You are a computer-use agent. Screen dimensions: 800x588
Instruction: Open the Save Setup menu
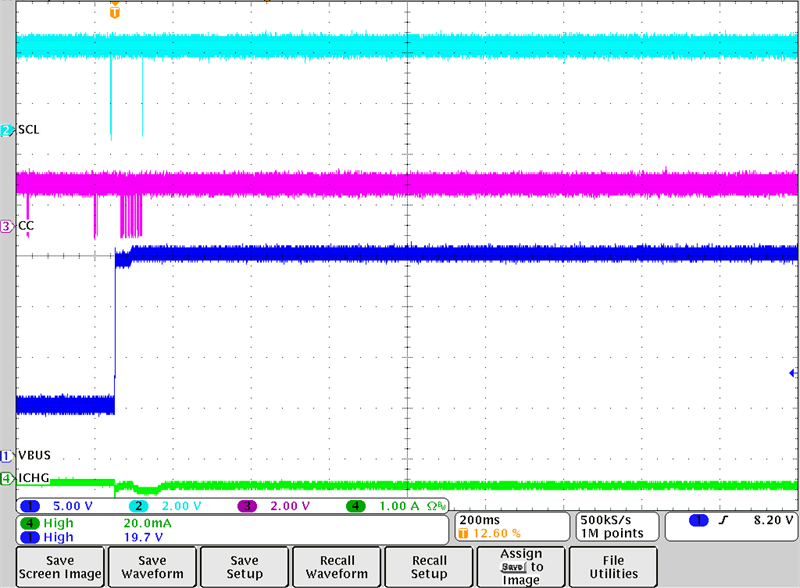coord(244,567)
